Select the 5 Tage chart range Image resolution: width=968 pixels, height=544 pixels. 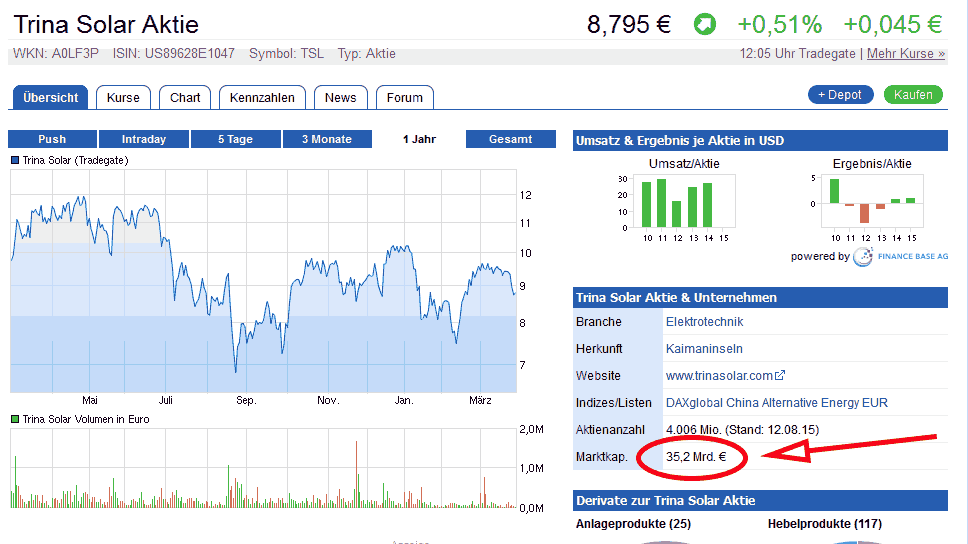(x=235, y=139)
